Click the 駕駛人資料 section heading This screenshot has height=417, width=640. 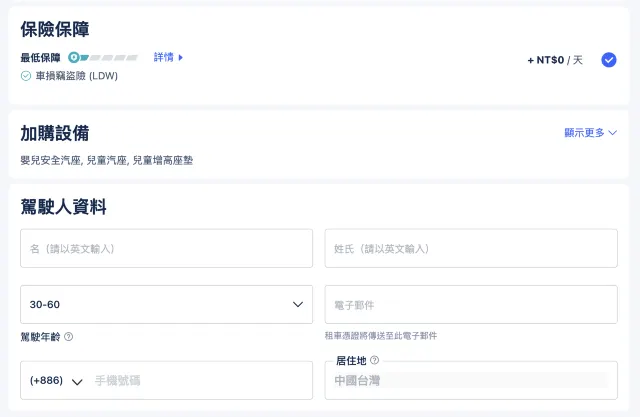(x=64, y=207)
